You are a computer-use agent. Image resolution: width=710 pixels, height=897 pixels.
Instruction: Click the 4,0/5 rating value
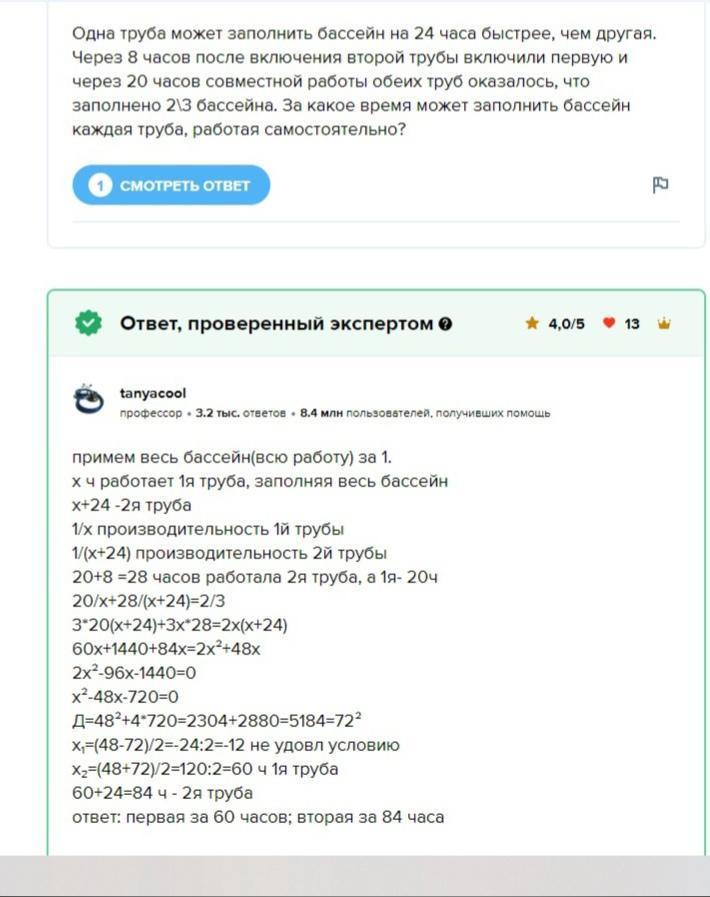(566, 324)
